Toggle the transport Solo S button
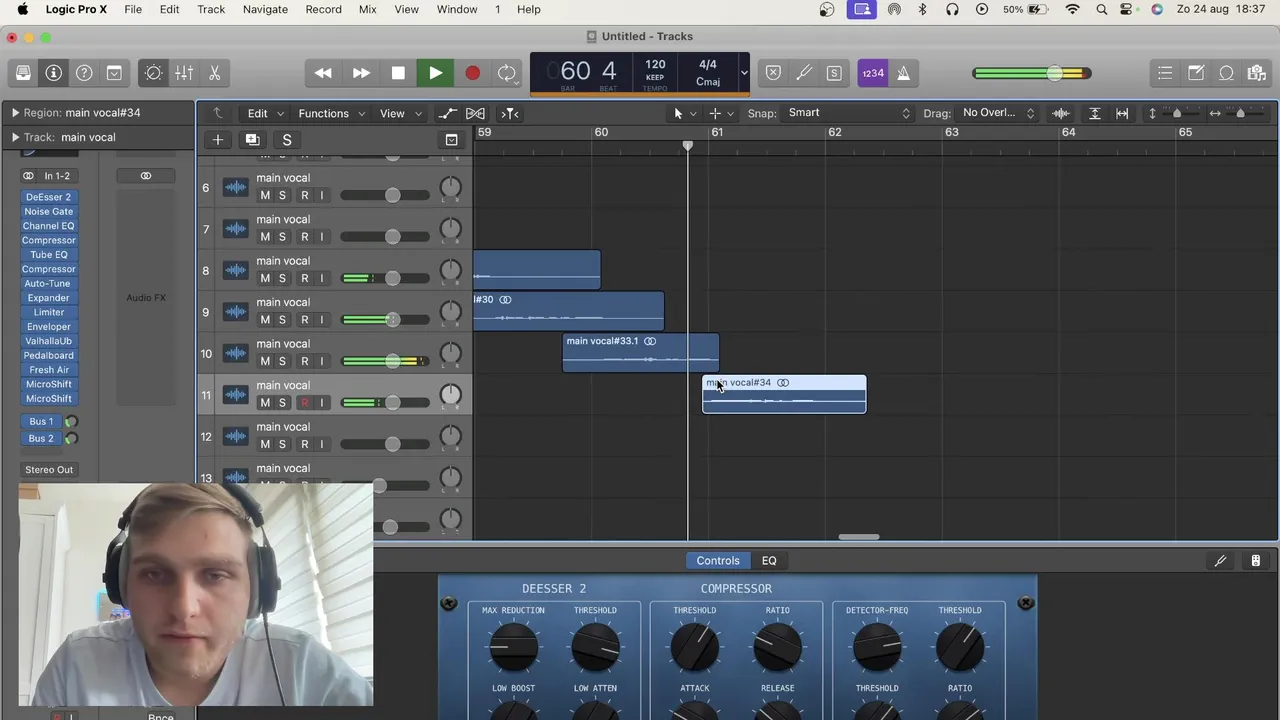This screenshot has height=720, width=1280. tap(833, 73)
